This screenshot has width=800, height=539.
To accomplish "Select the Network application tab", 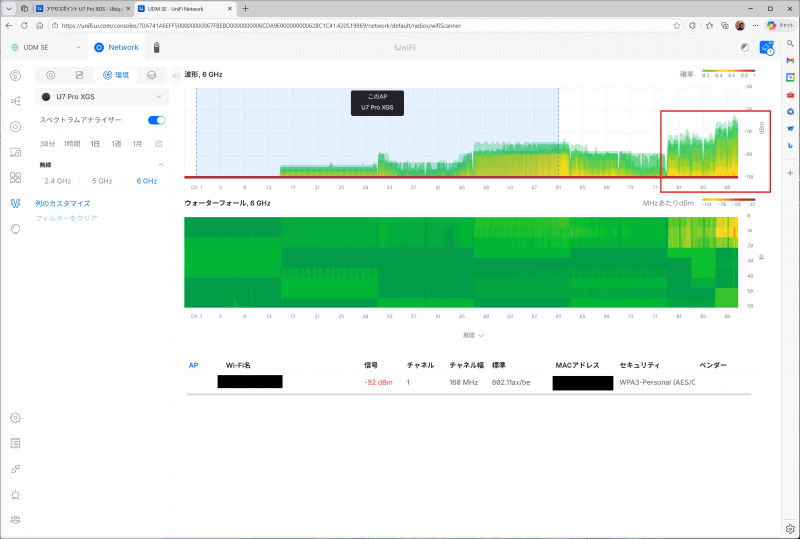I will coord(116,47).
